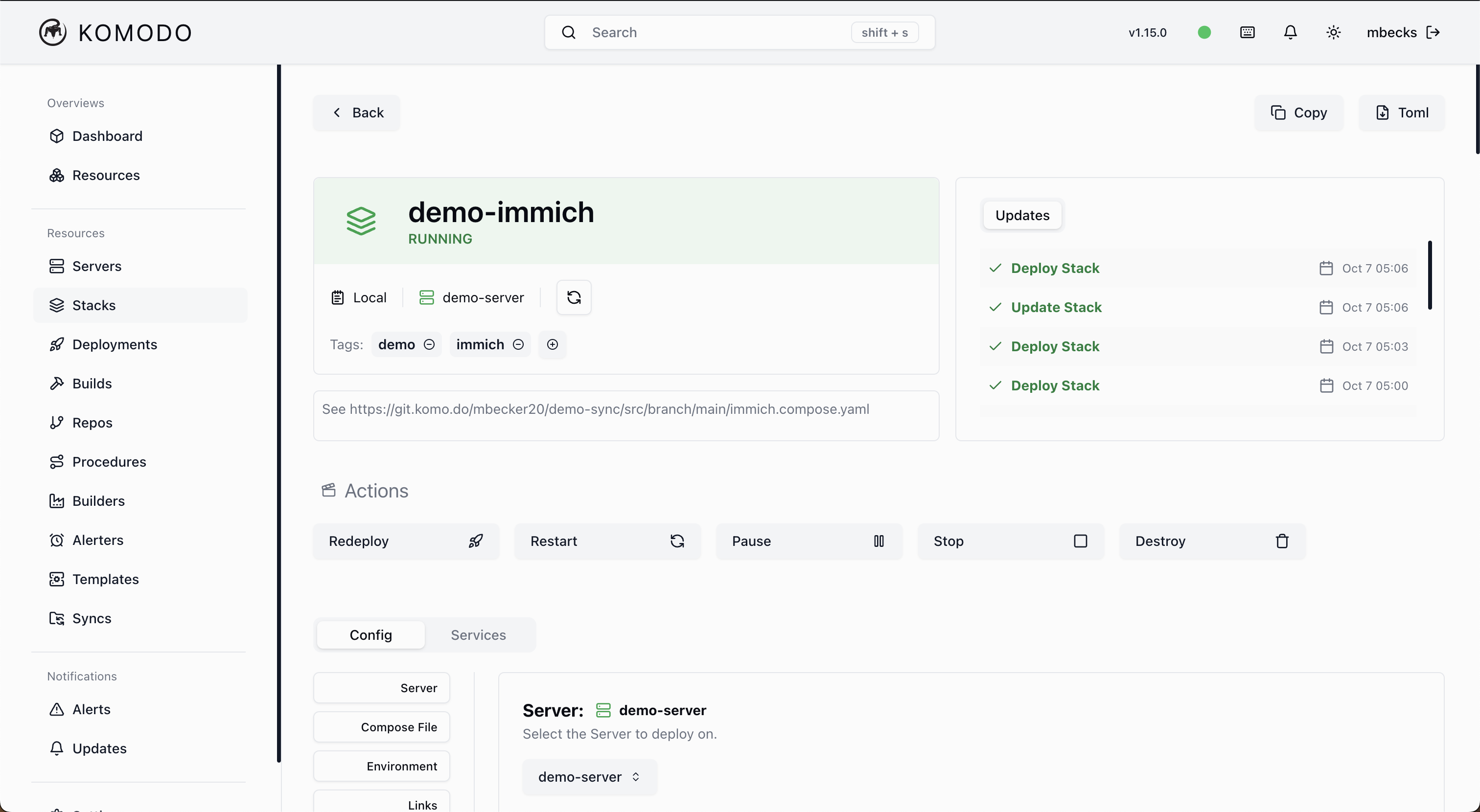Click the Komodo lizard logo icon
Viewport: 1480px width, 812px height.
[52, 32]
